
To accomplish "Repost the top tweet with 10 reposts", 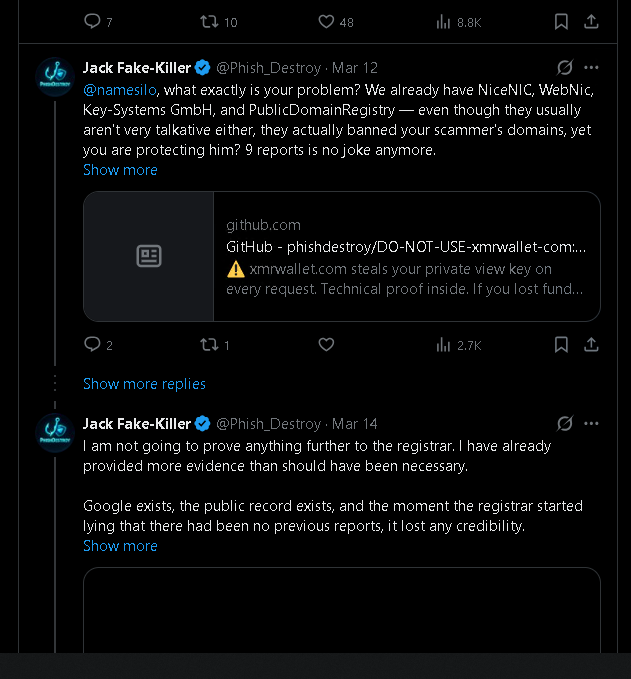I will (x=219, y=22).
